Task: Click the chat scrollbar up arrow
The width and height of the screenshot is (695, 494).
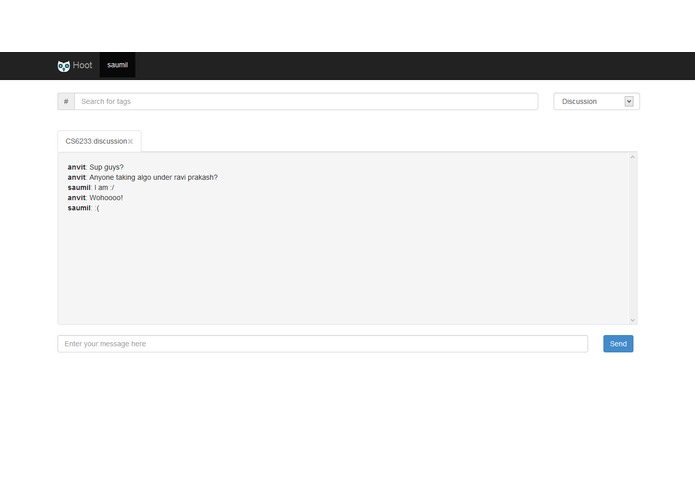Action: pyautogui.click(x=633, y=157)
